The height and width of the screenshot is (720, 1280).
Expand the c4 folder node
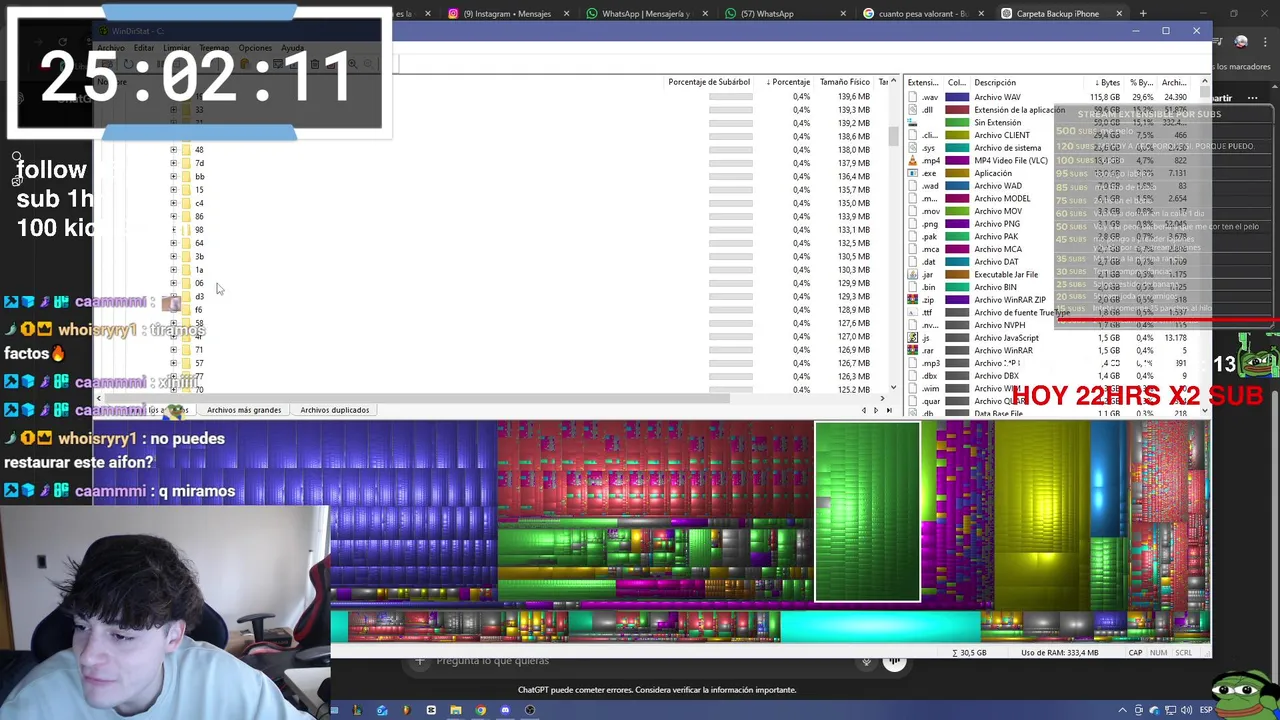173,203
